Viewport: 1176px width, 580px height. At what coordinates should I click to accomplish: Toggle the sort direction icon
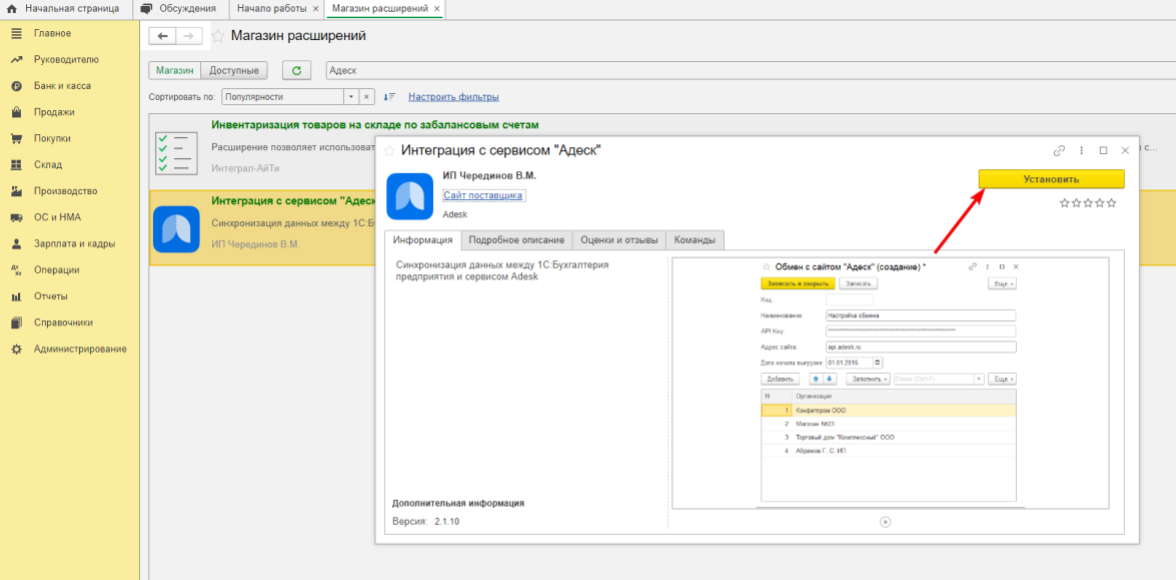[x=389, y=97]
